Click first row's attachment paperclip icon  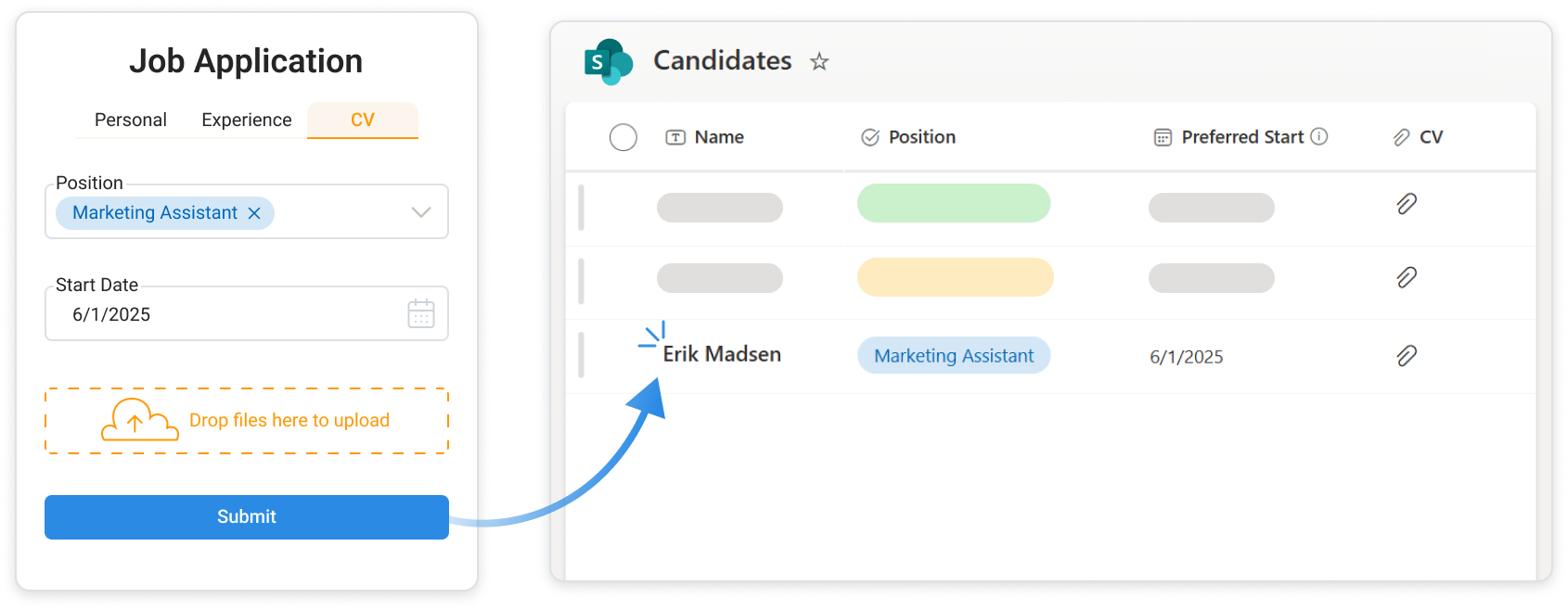tap(1407, 204)
